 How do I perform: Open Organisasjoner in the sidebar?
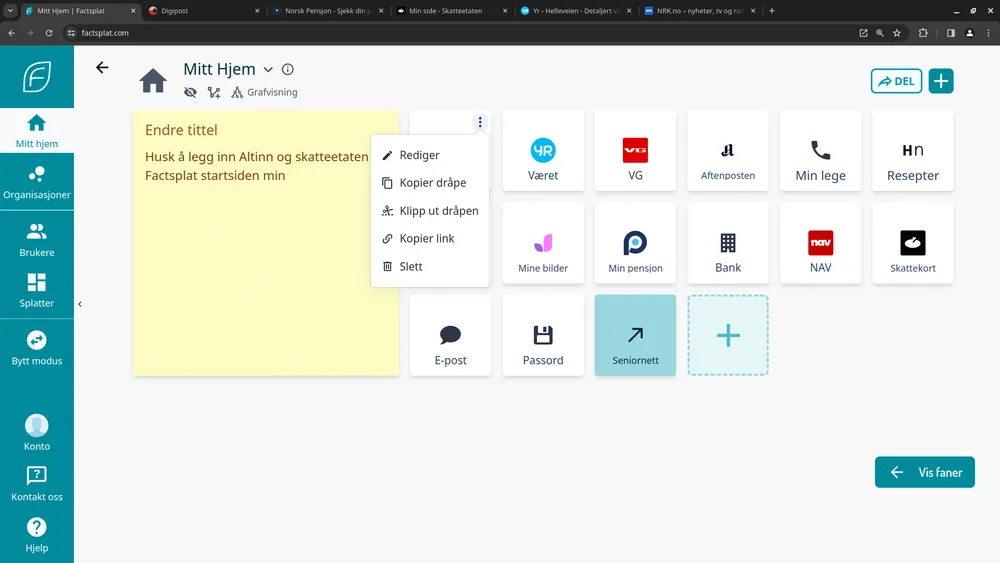[37, 182]
